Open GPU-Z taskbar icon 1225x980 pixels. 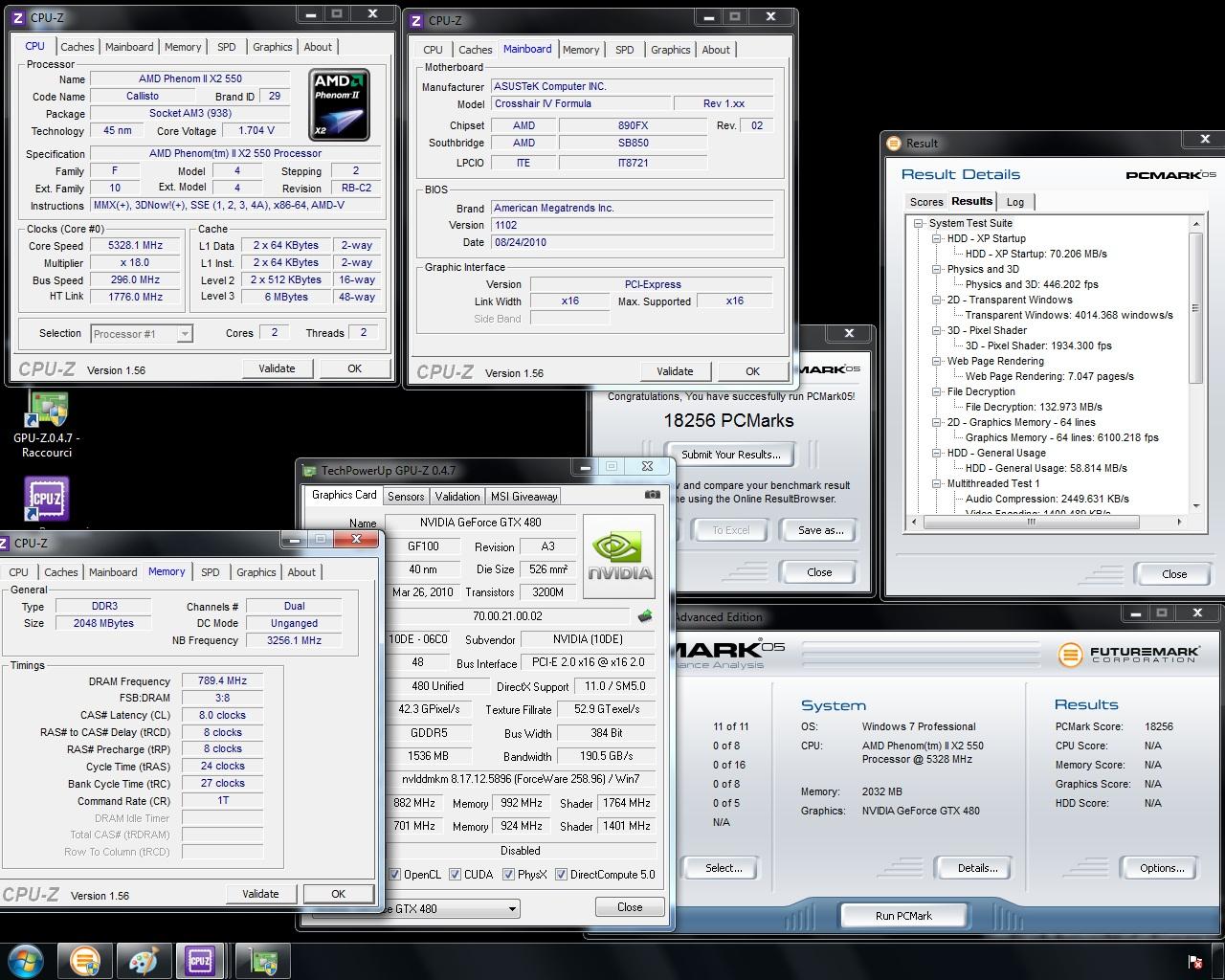(x=263, y=961)
